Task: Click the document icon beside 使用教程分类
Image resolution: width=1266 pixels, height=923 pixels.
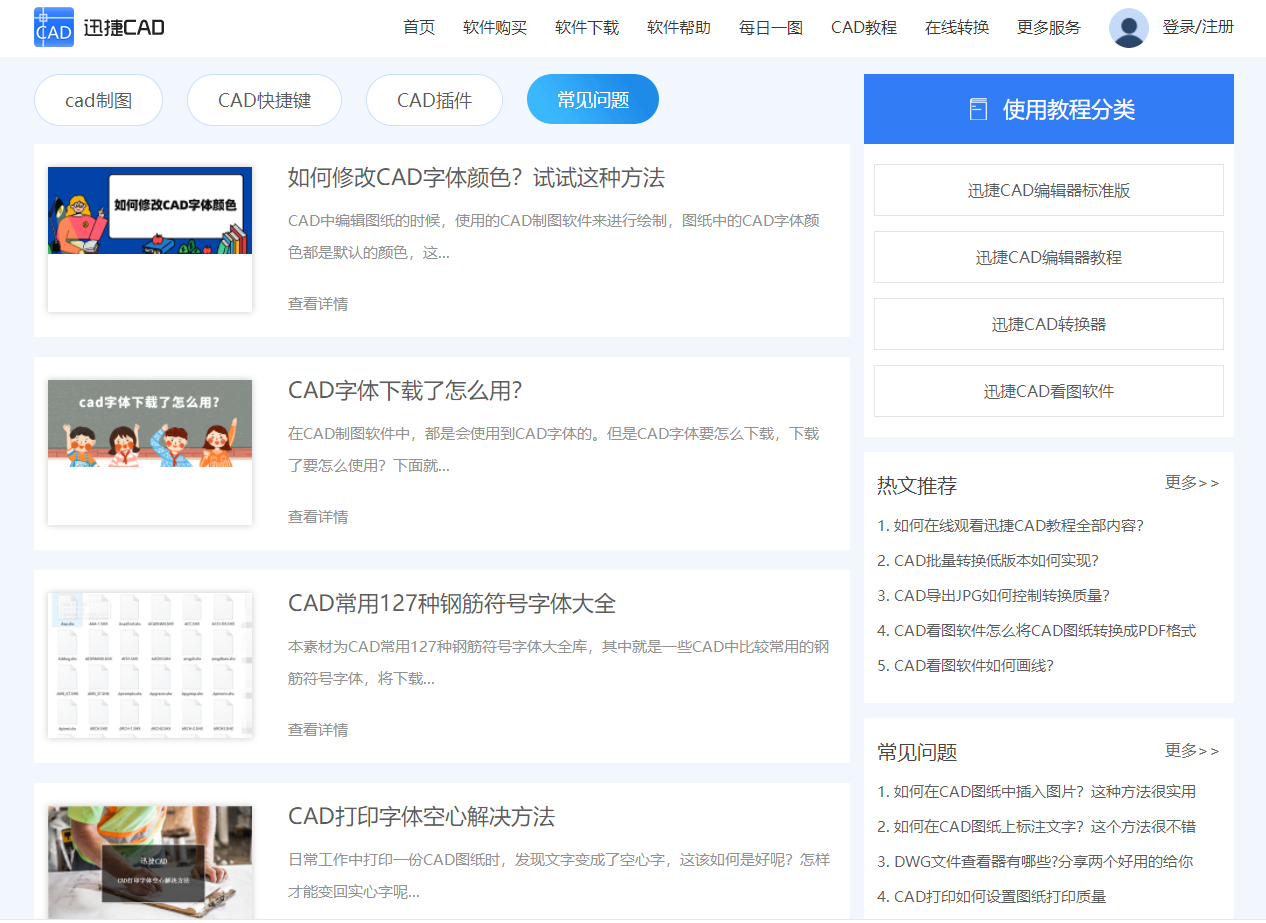Action: (978, 110)
